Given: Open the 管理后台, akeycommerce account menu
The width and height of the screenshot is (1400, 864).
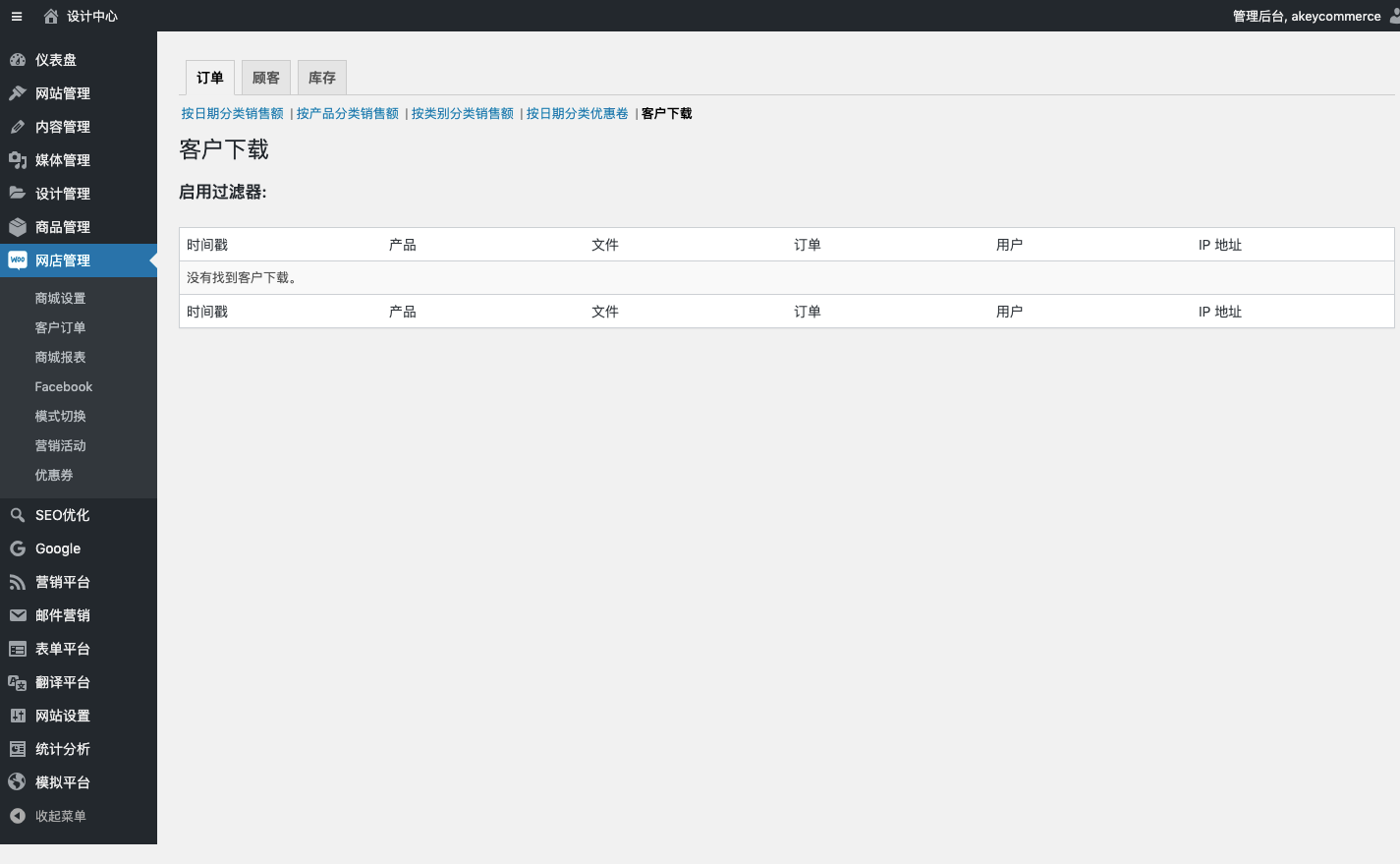Looking at the screenshot, I should coord(1307,16).
